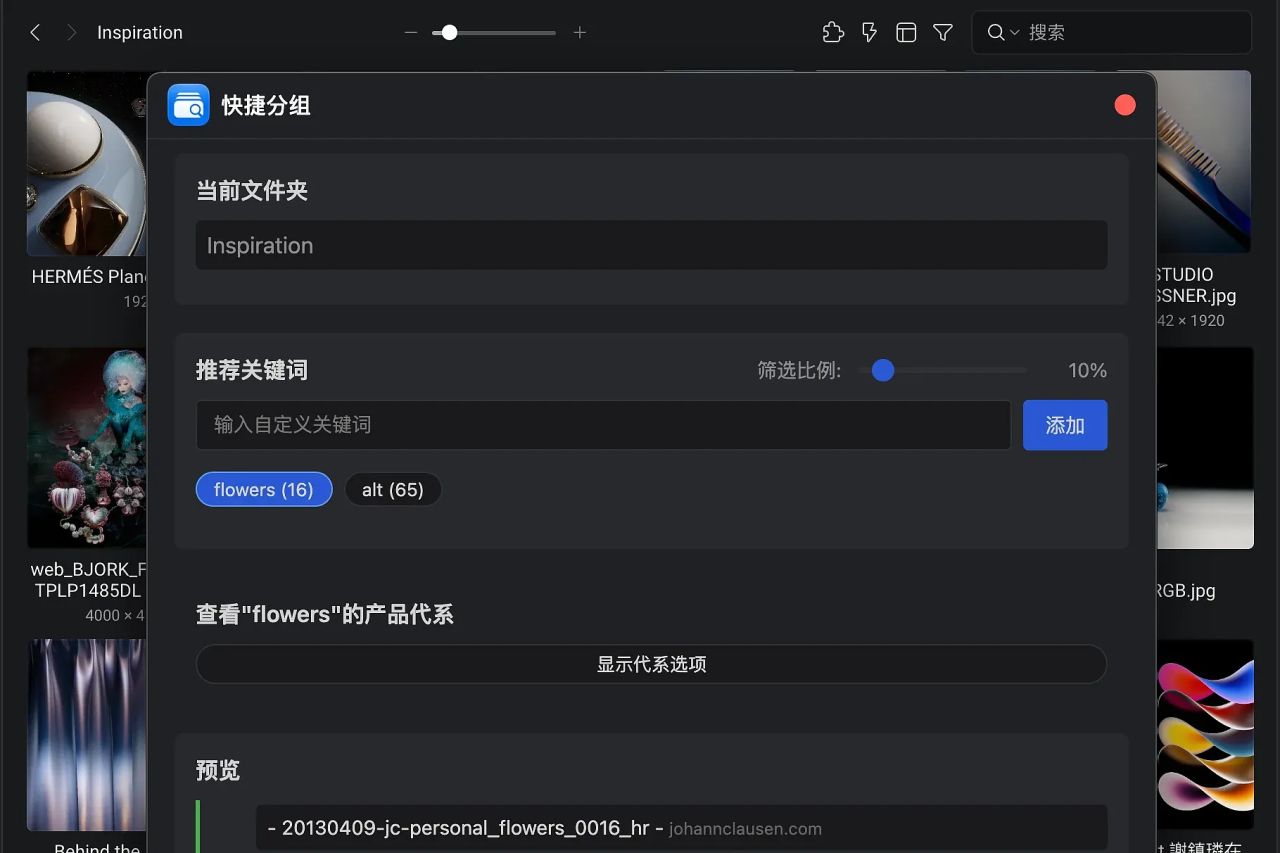
Task: Click the 添加 button
Action: 1065,425
